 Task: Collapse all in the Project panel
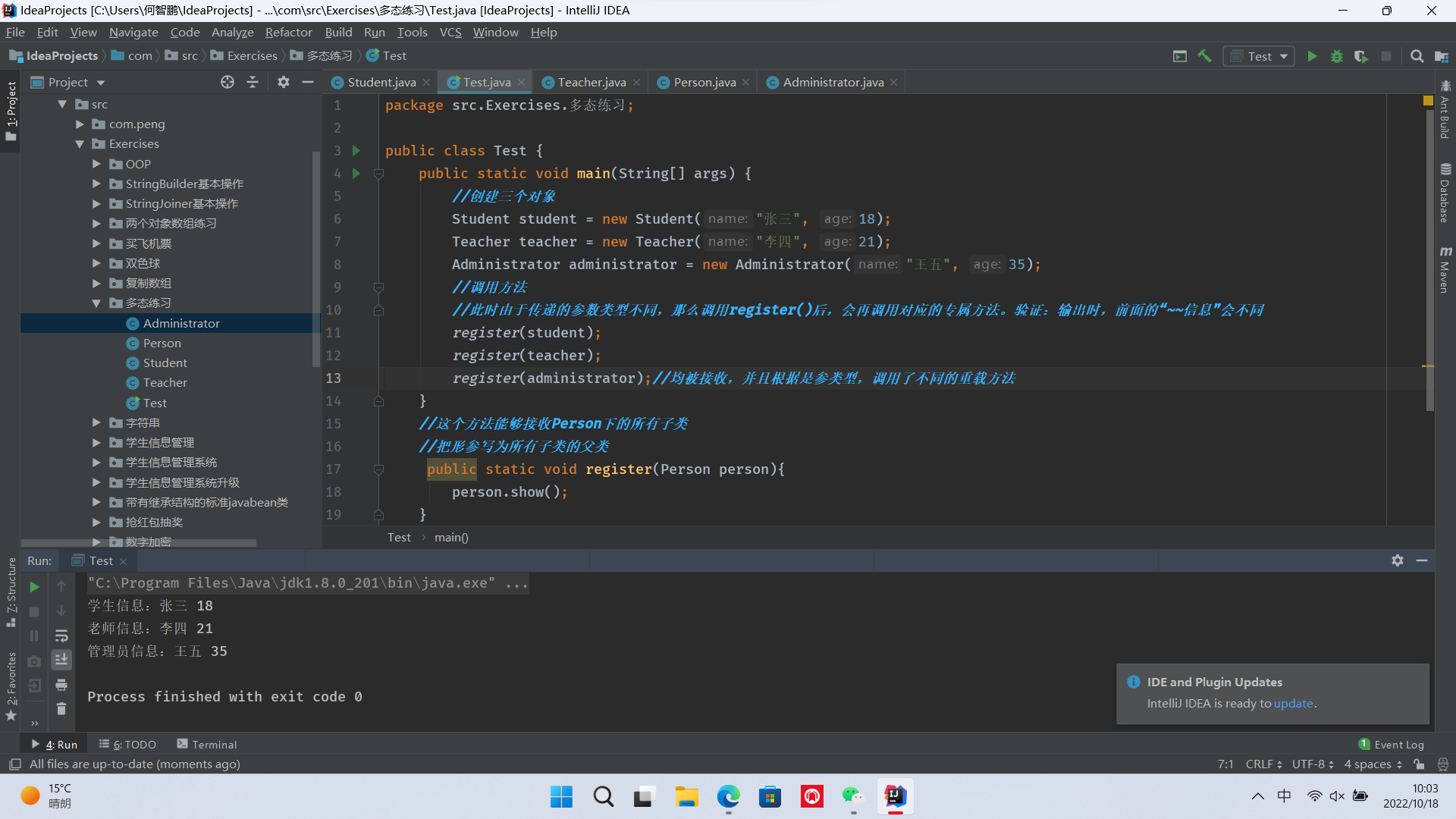coord(253,82)
